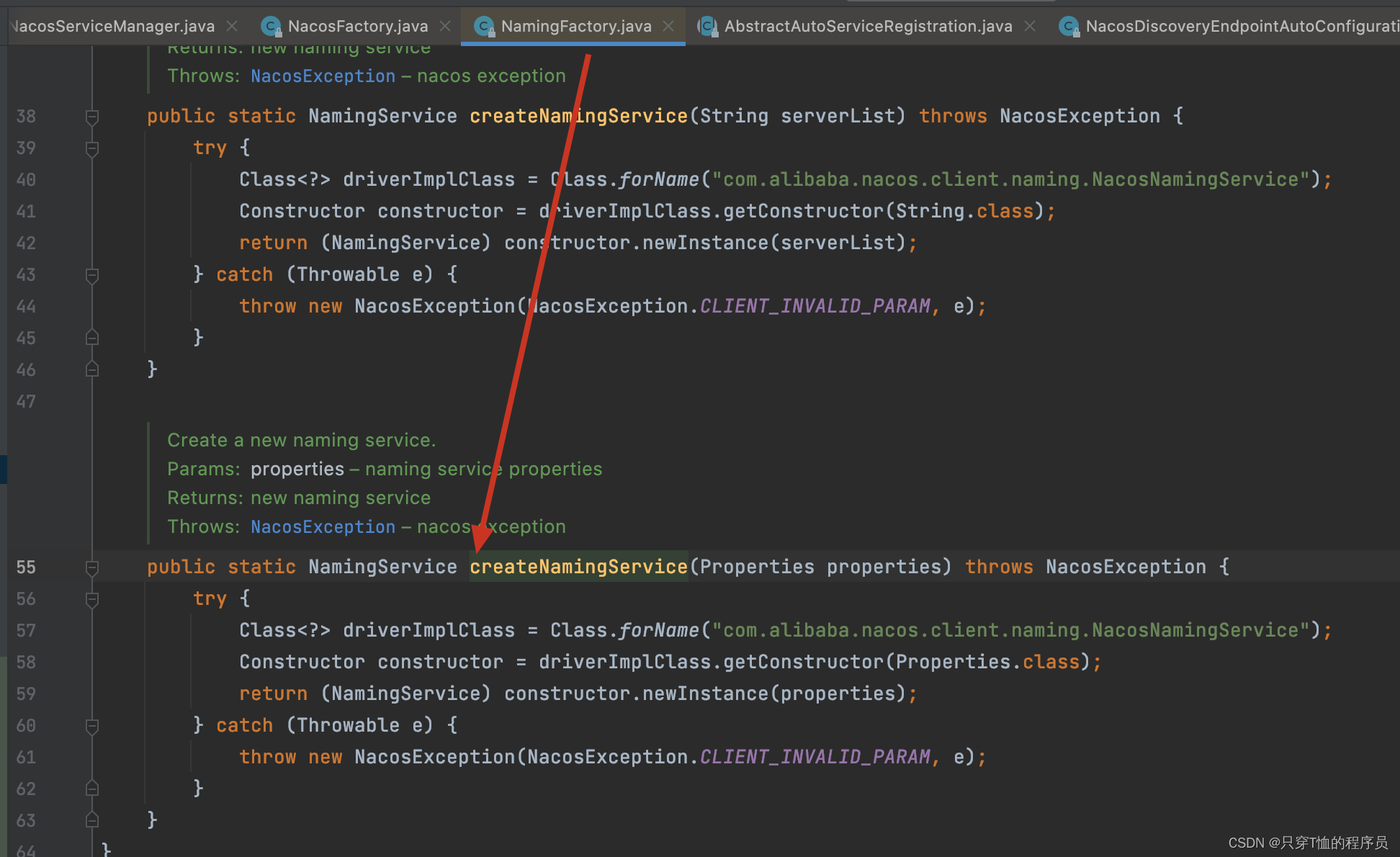Close the NacosServiceManager.java tab

click(232, 26)
